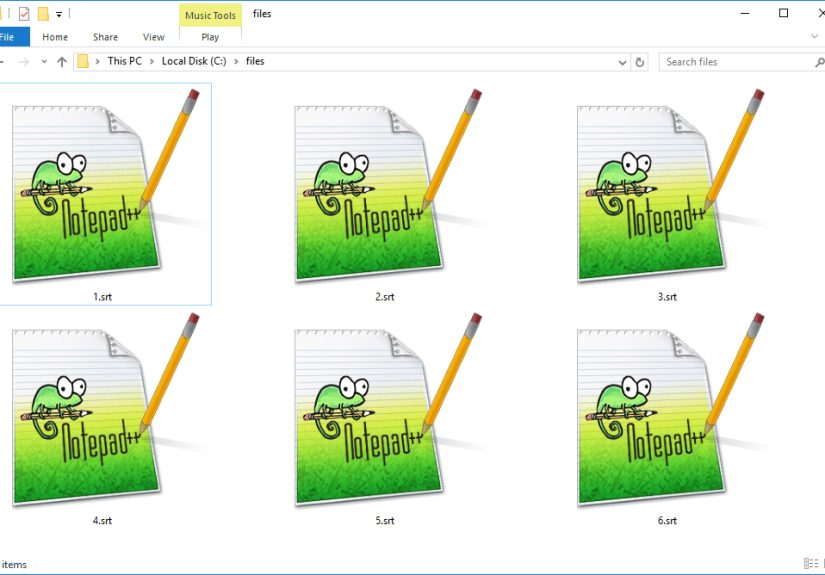The width and height of the screenshot is (825, 575).
Task: Click the Music Tools contextual tab header
Action: point(210,15)
